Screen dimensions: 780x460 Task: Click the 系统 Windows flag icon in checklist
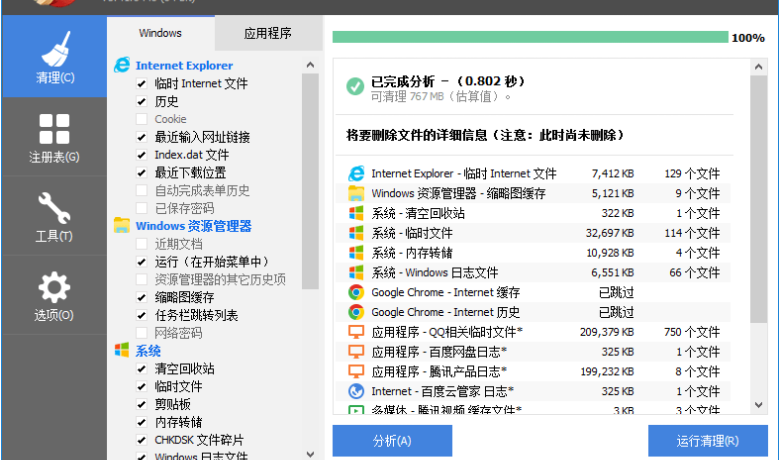(x=122, y=350)
